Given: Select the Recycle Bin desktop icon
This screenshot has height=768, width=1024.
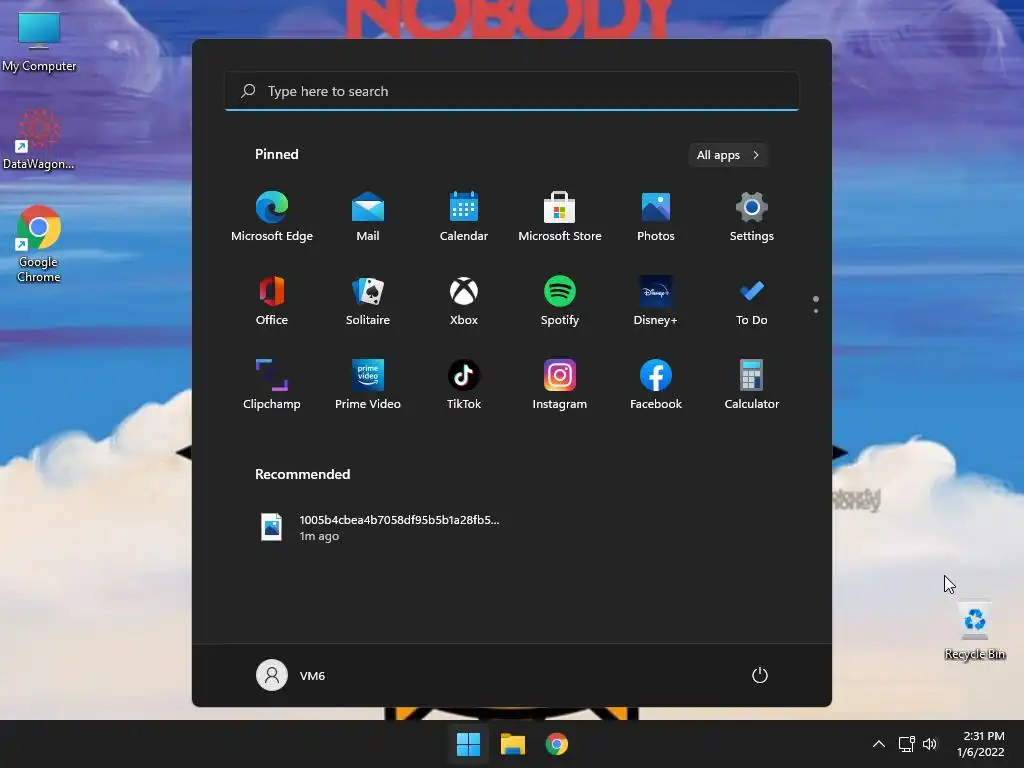Looking at the screenshot, I should click(x=975, y=630).
